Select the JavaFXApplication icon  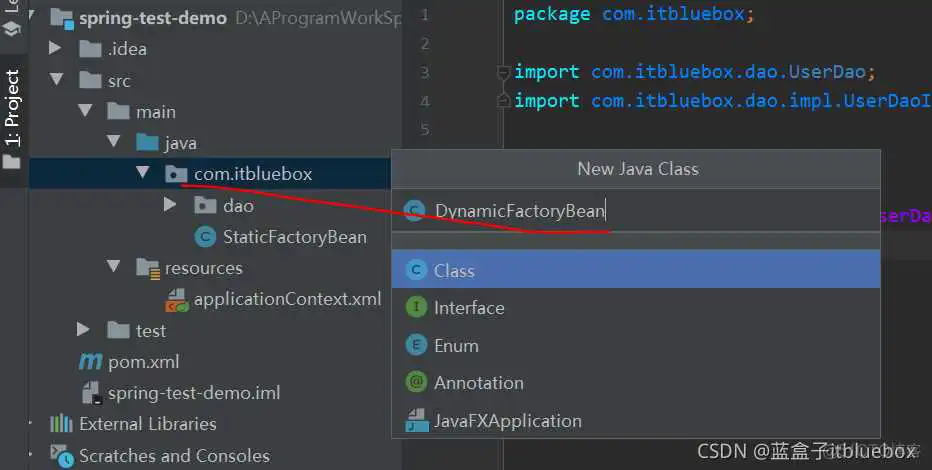pyautogui.click(x=416, y=421)
